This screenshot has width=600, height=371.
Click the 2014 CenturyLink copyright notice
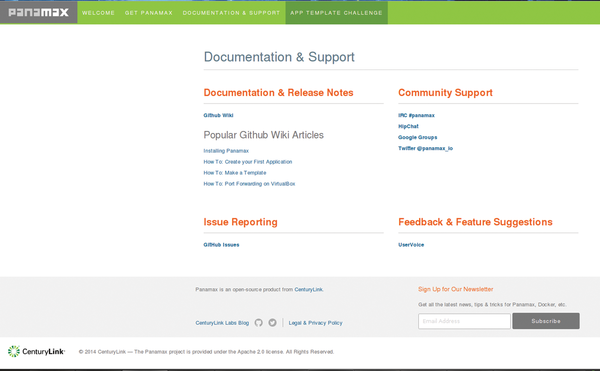point(206,352)
